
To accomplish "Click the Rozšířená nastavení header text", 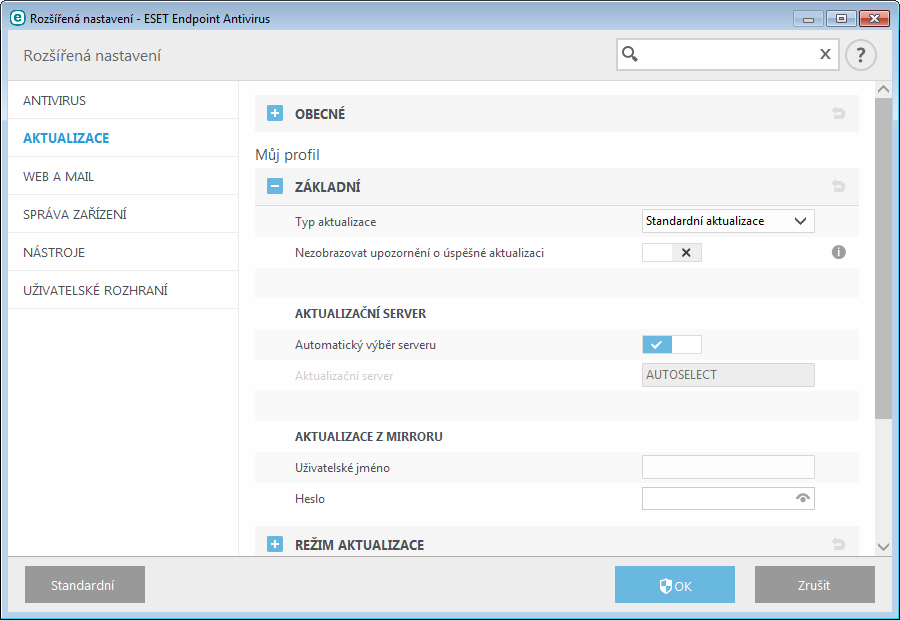I will click(92, 56).
